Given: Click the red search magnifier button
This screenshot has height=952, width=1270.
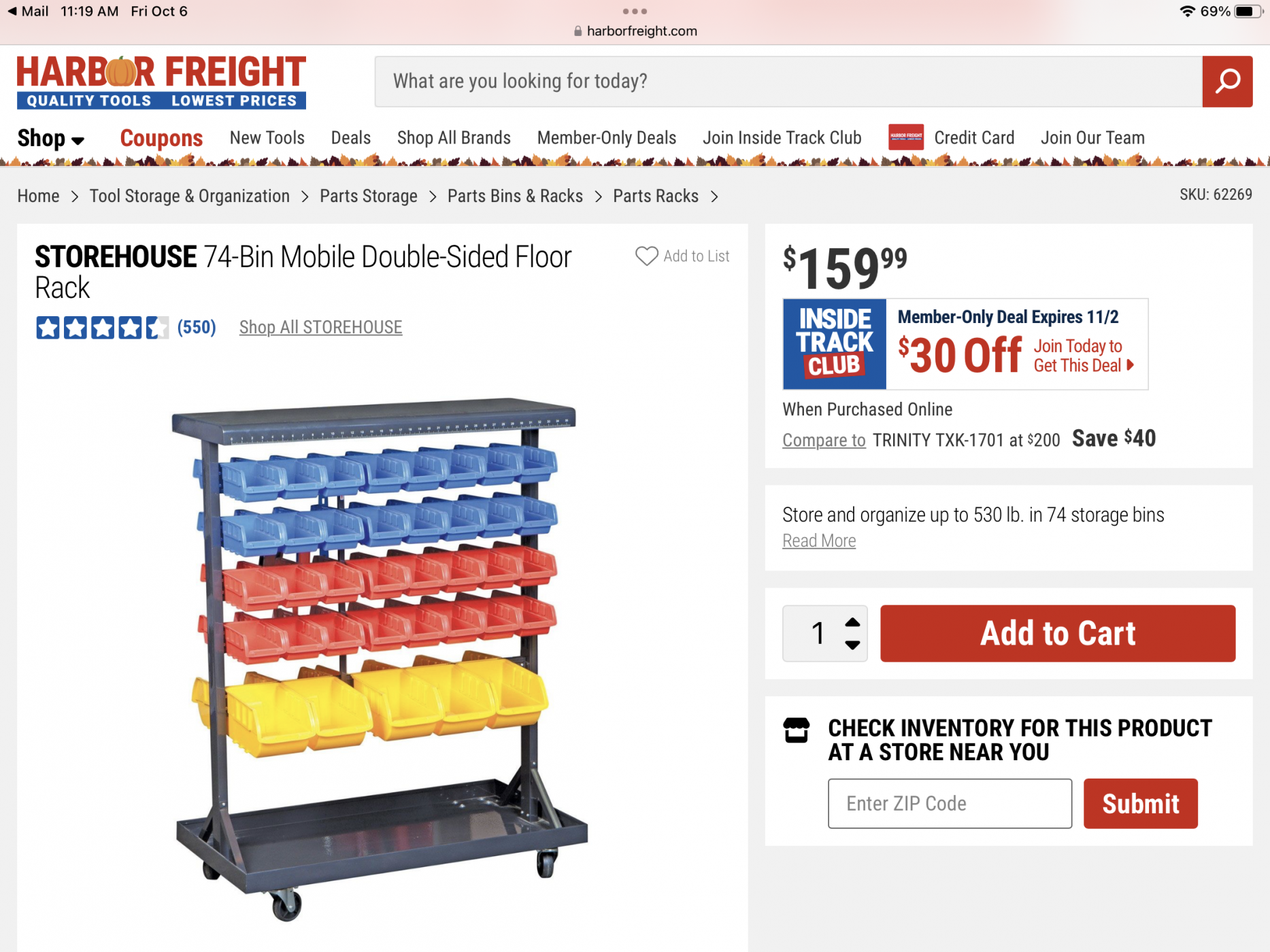Looking at the screenshot, I should (1227, 82).
